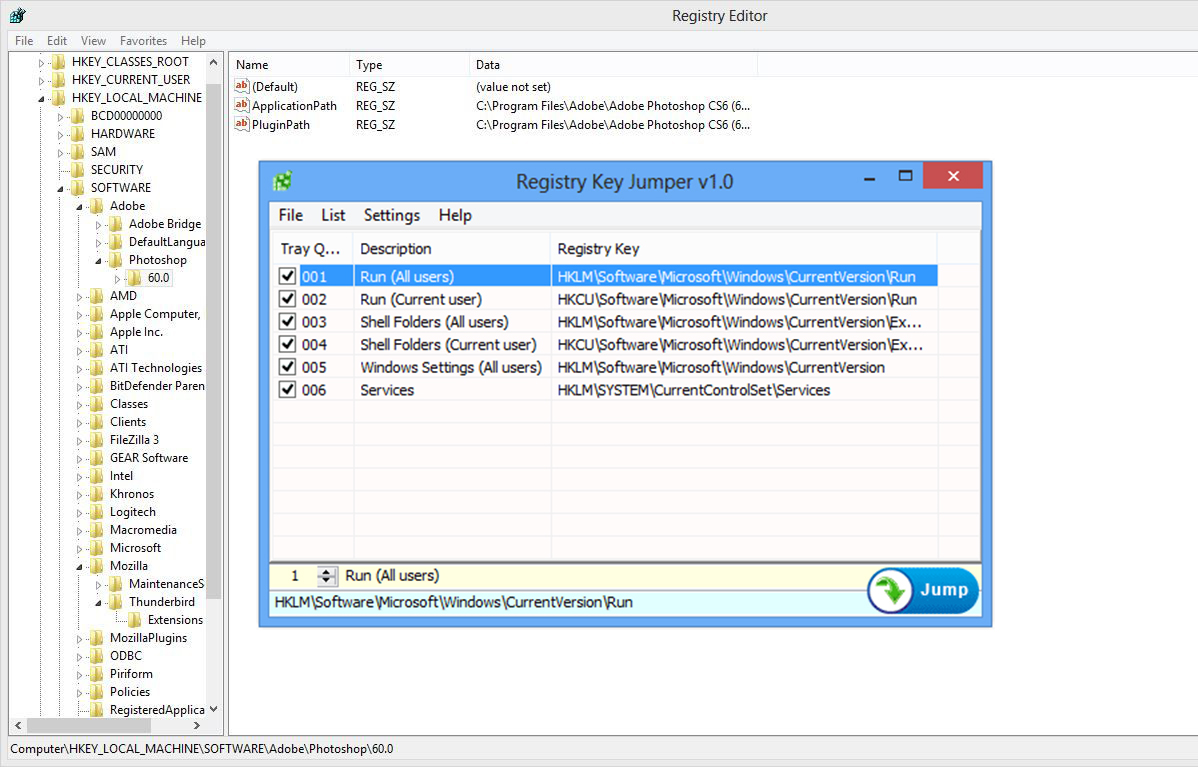Click the Microsoft key folder icon
This screenshot has width=1198, height=767.
[97, 548]
